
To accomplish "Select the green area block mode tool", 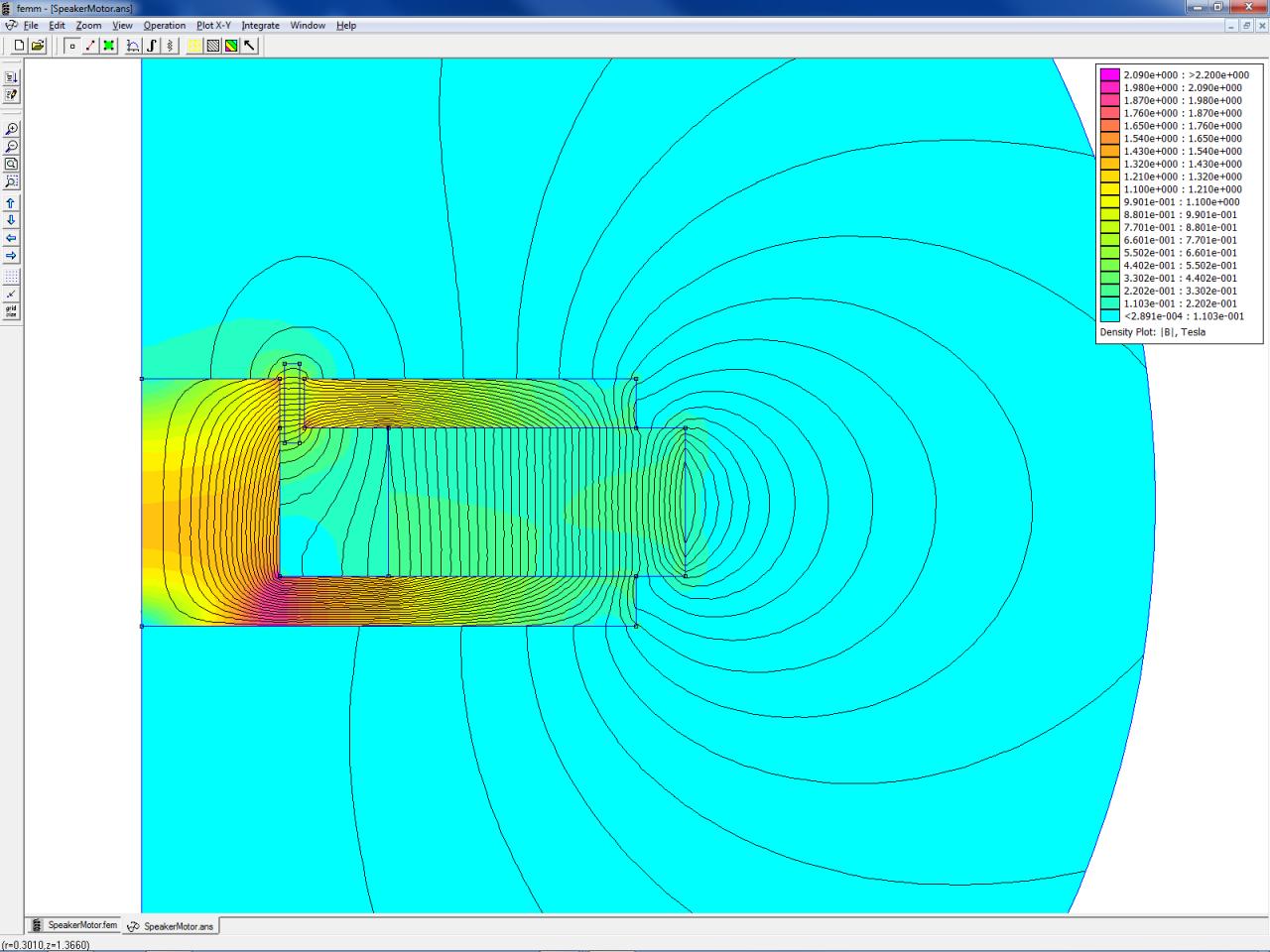I will (x=108, y=46).
